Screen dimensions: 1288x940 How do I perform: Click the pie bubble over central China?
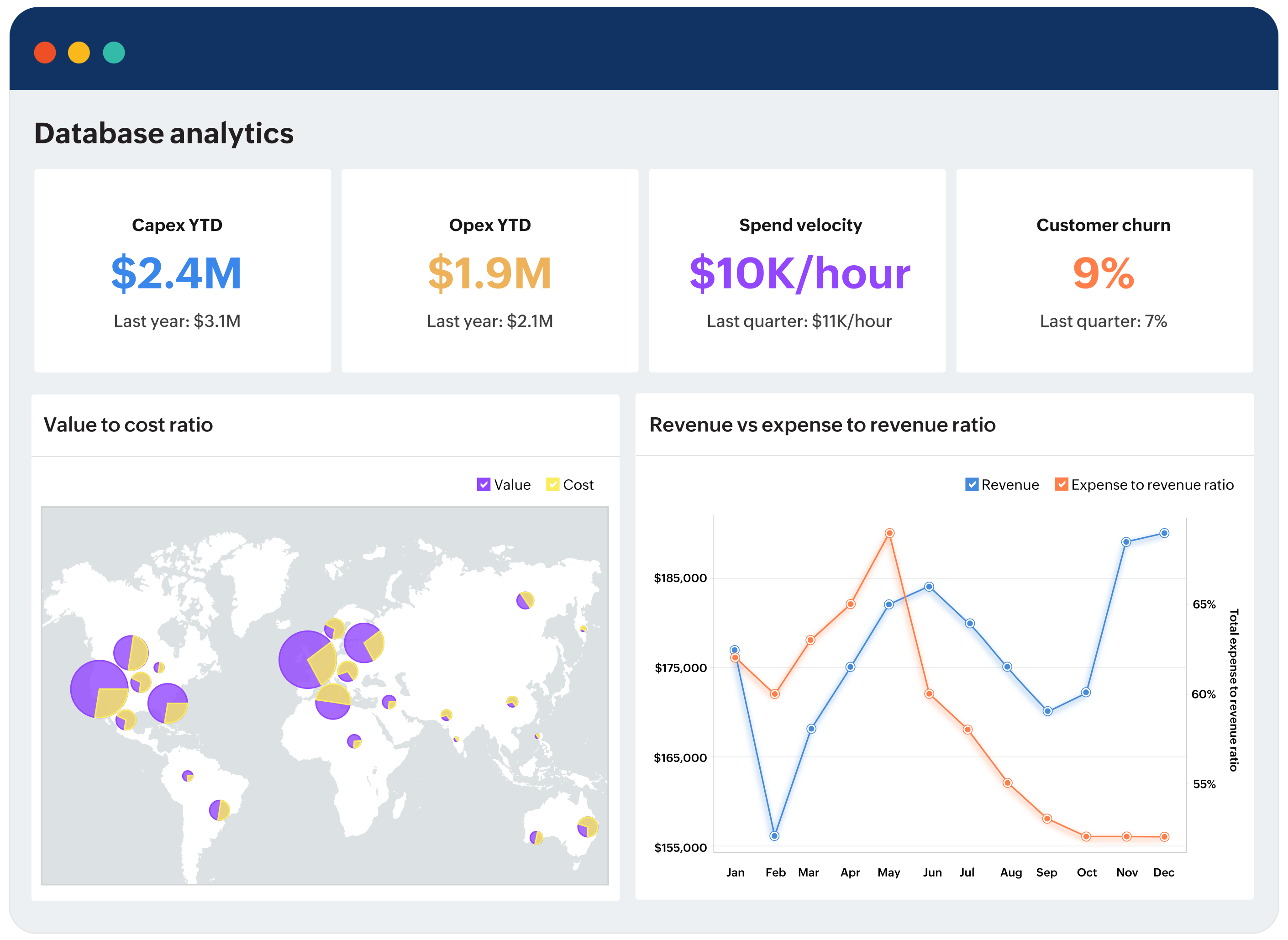tap(512, 702)
